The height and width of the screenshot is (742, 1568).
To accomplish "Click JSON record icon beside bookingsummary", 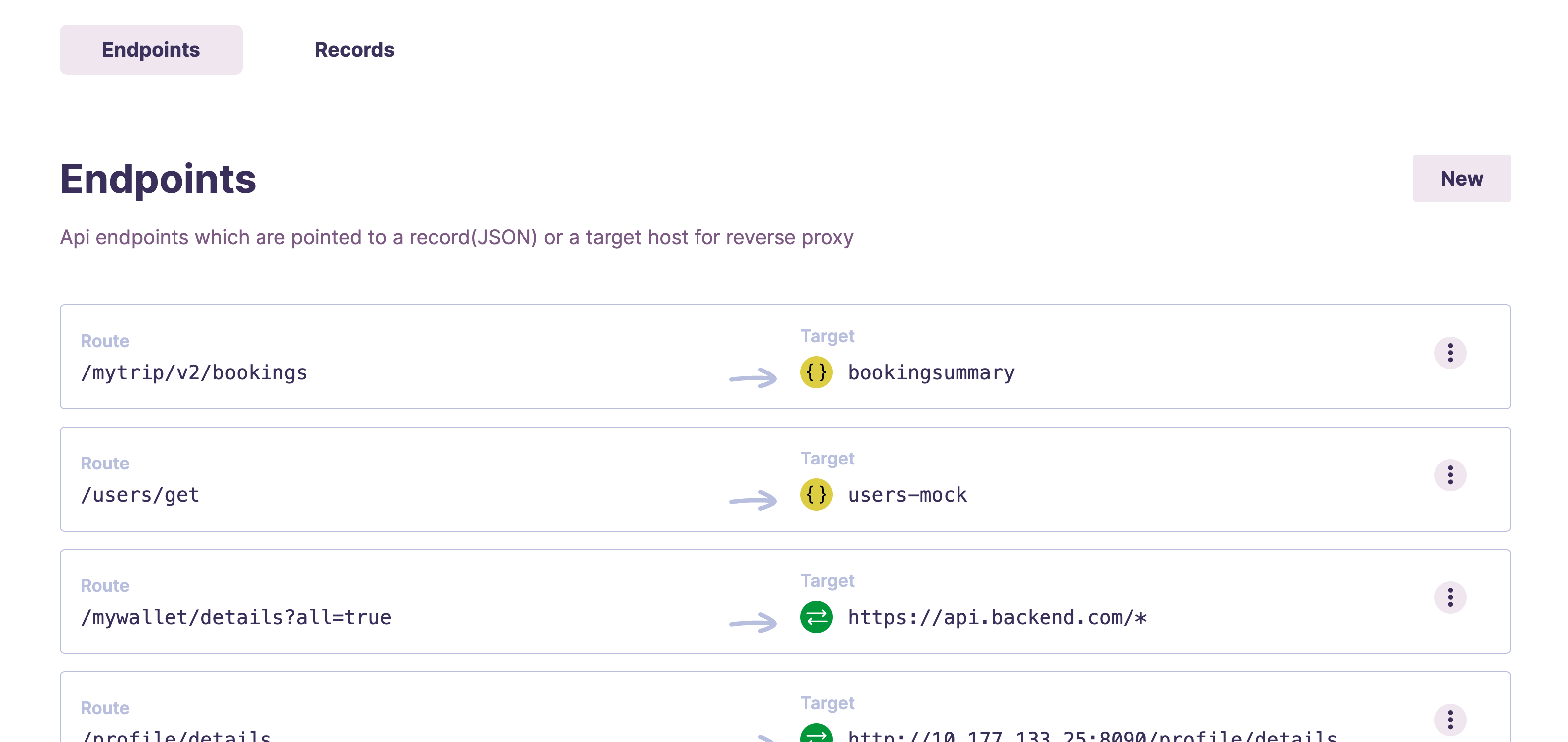I will coord(816,372).
